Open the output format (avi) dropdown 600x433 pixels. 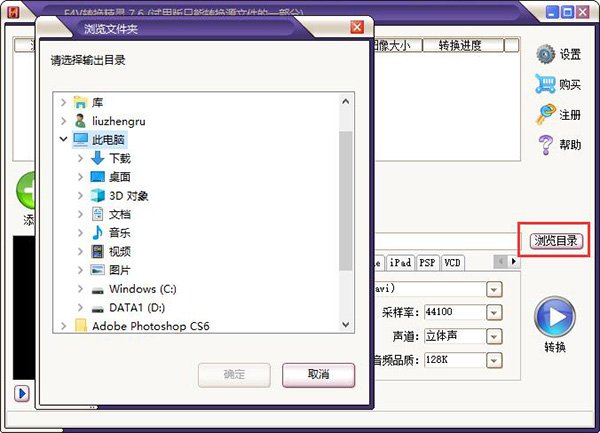[494, 290]
